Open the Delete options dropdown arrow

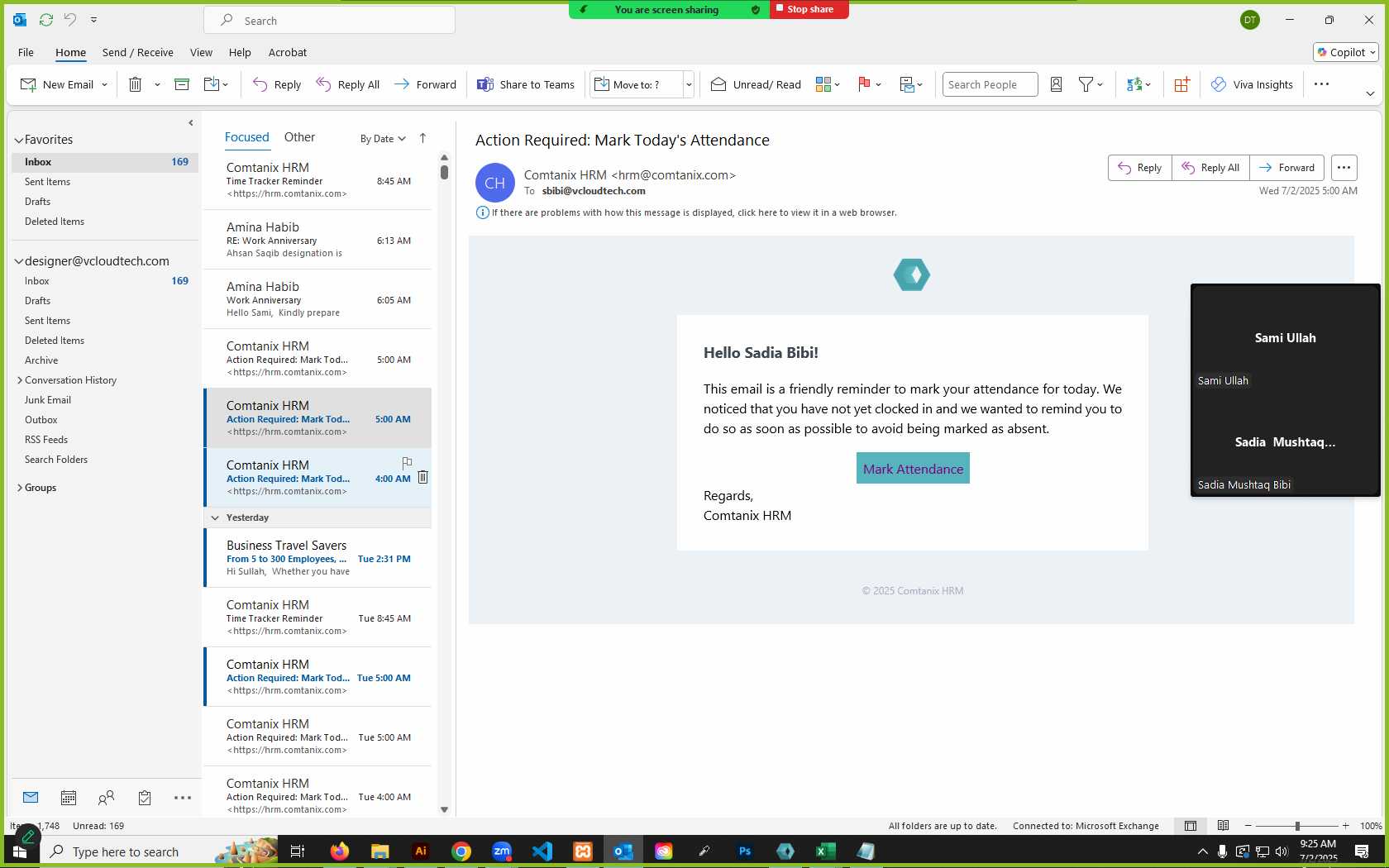click(157, 84)
